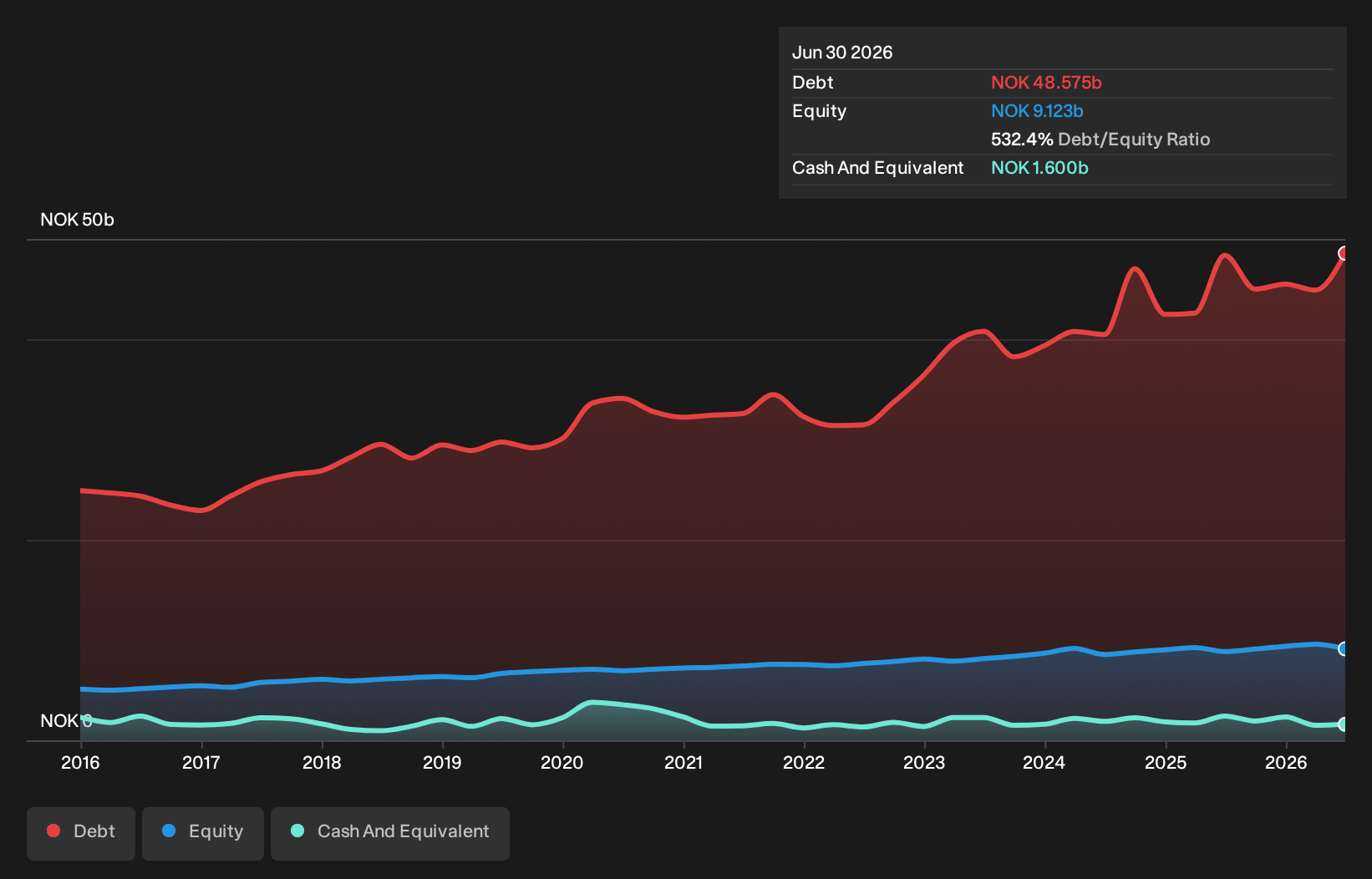Select the blue Equity endpoint marker on chart
Viewport: 1372px width, 879px height.
pyautogui.click(x=1344, y=648)
